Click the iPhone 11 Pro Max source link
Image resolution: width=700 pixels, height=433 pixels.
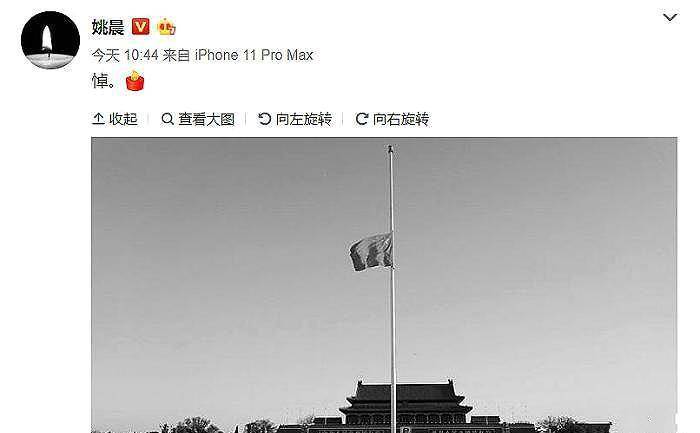point(254,55)
